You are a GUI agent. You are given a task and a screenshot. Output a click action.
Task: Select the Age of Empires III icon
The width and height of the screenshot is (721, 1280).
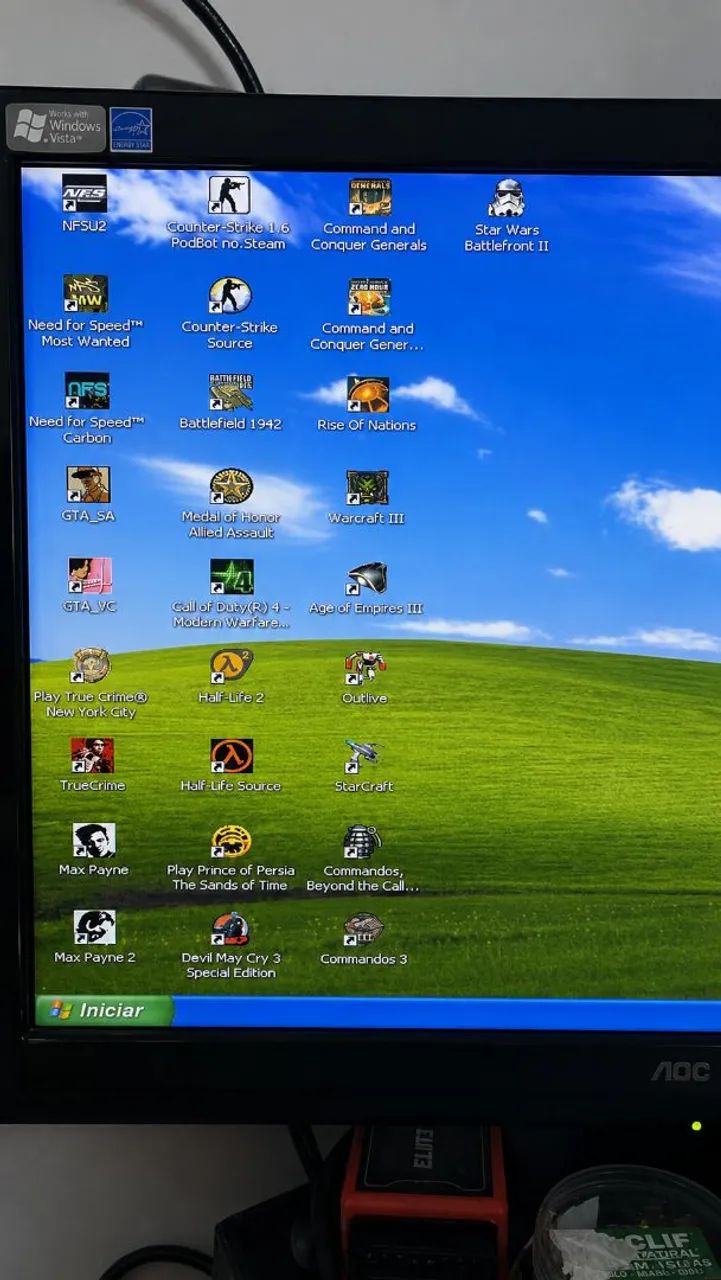[x=366, y=579]
